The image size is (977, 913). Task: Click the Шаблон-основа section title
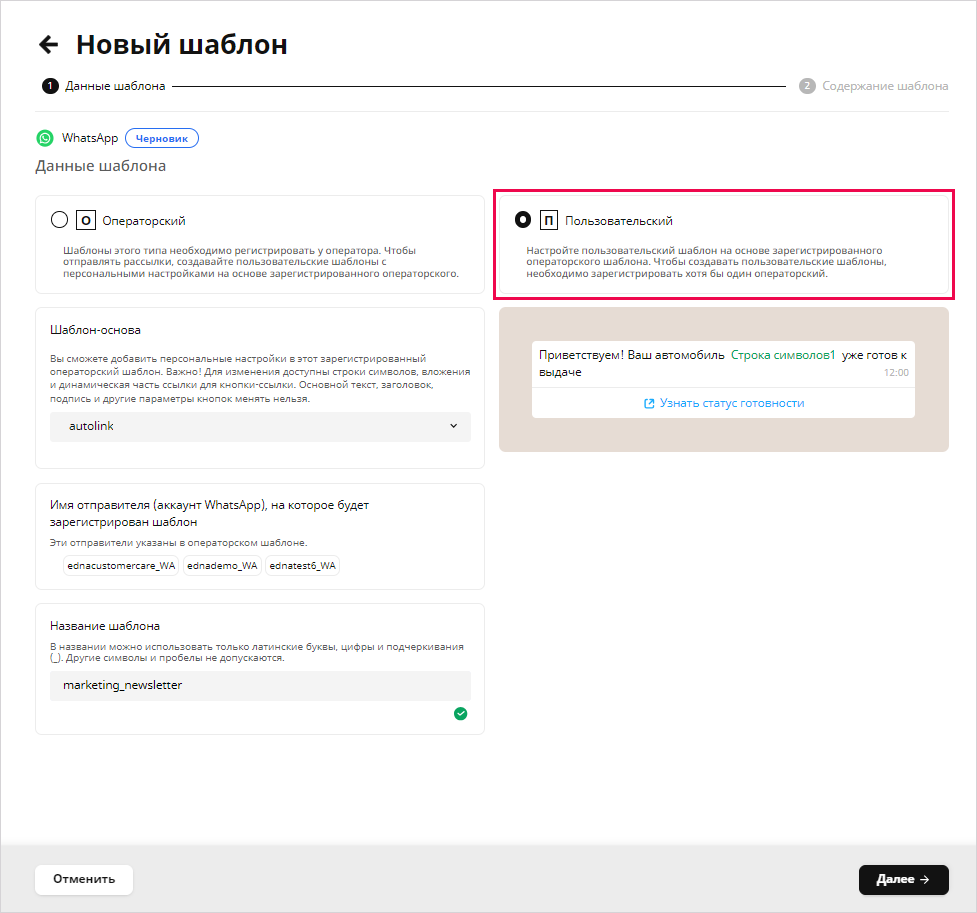[x=95, y=330]
